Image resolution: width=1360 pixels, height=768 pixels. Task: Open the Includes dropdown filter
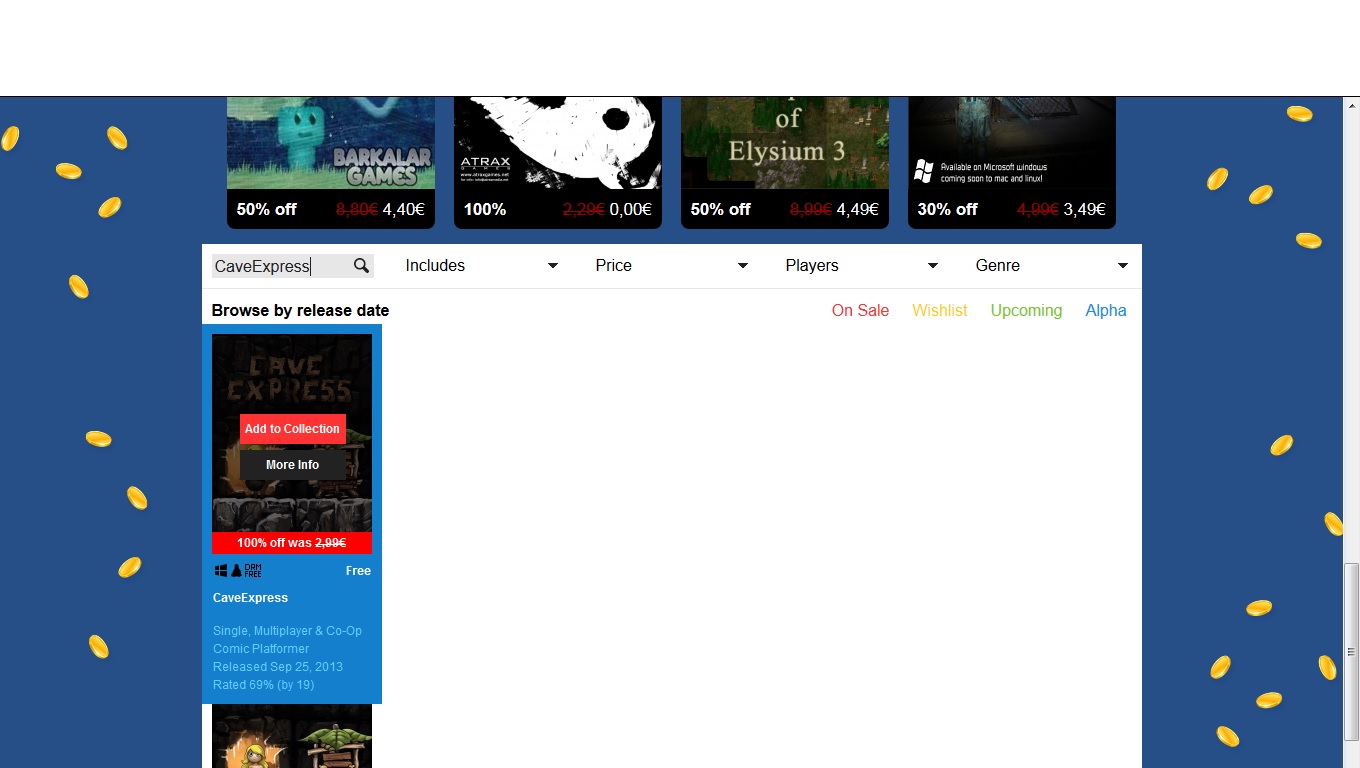coord(481,265)
